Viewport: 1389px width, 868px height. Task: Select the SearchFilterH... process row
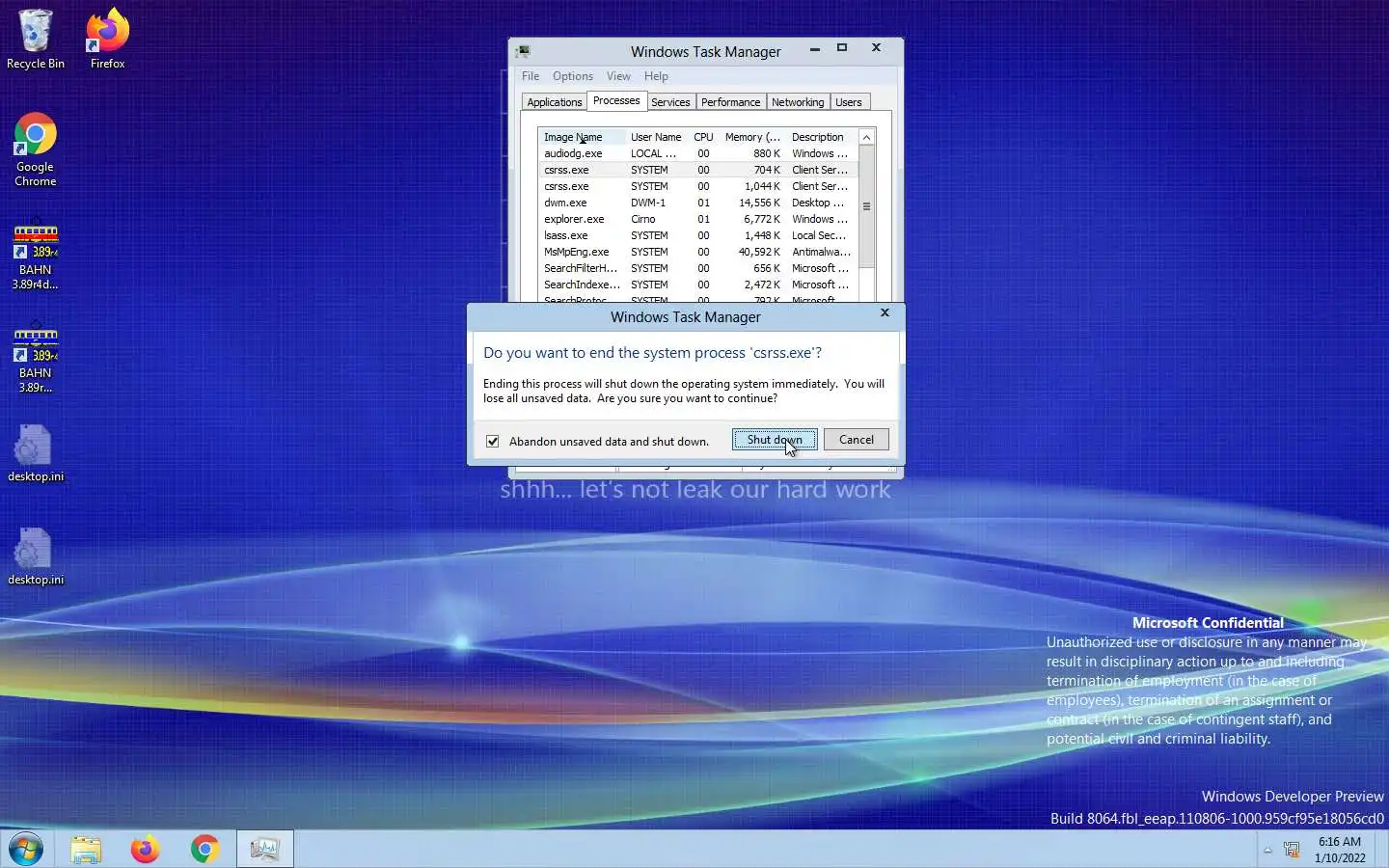(697, 268)
